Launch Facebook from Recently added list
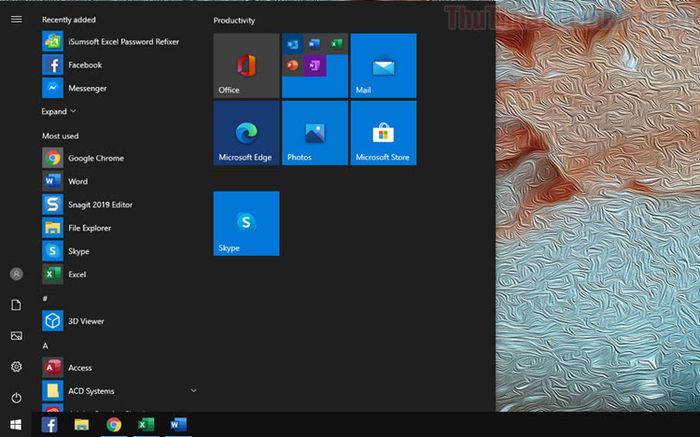 (119, 65)
